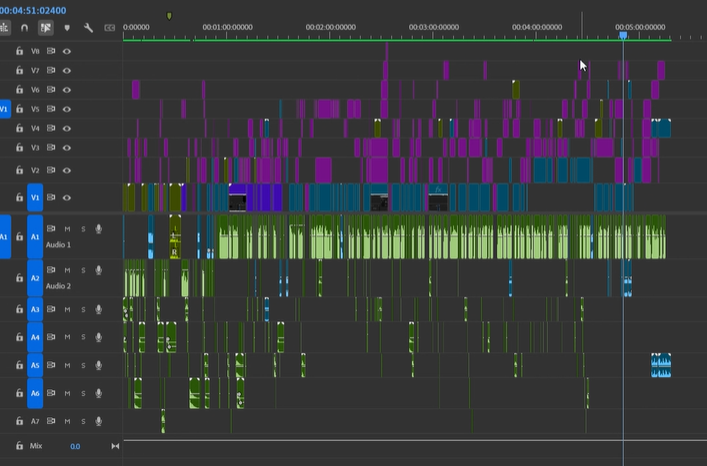
Task: Toggle sync lock on track A7
Action: [51, 421]
